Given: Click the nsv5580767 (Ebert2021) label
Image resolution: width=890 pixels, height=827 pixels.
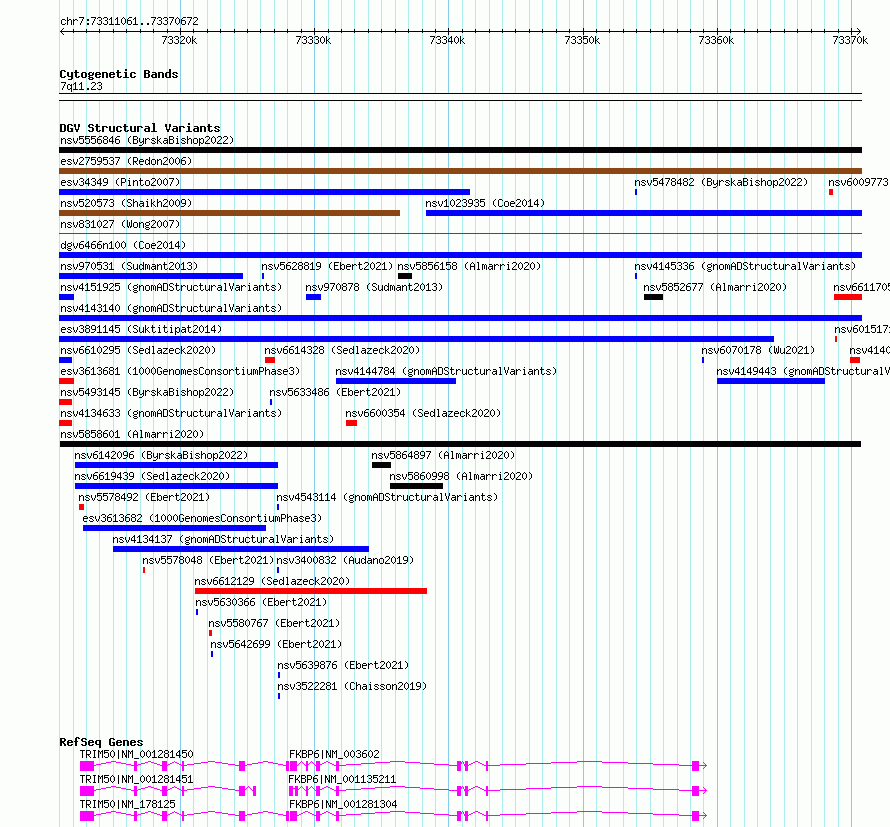Looking at the screenshot, I should tap(274, 623).
